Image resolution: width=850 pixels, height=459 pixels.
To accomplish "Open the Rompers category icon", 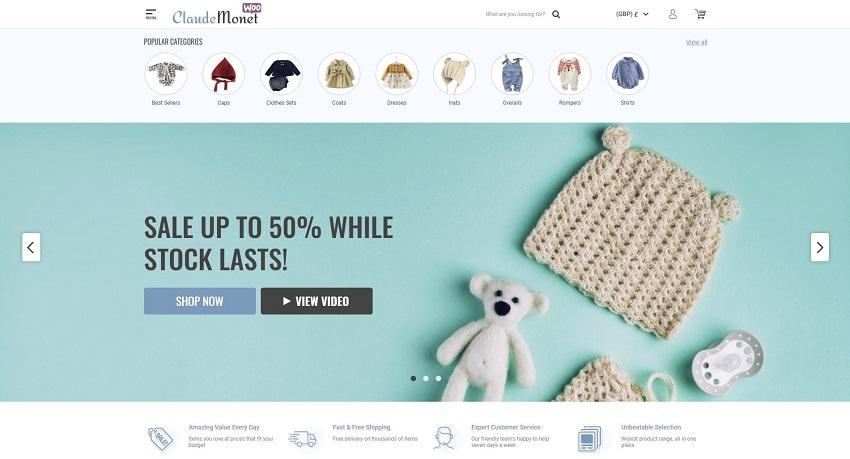I will (x=570, y=74).
